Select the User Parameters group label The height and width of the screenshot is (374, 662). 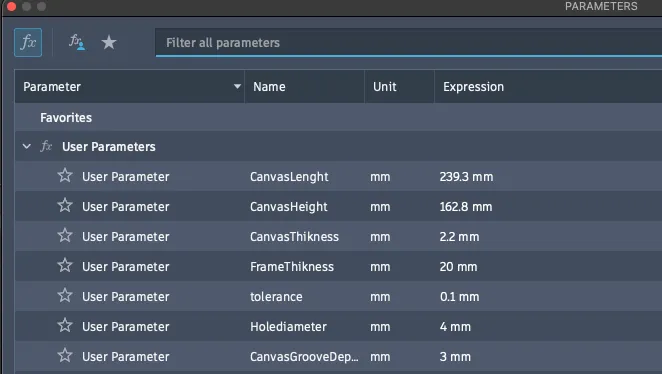[109, 146]
